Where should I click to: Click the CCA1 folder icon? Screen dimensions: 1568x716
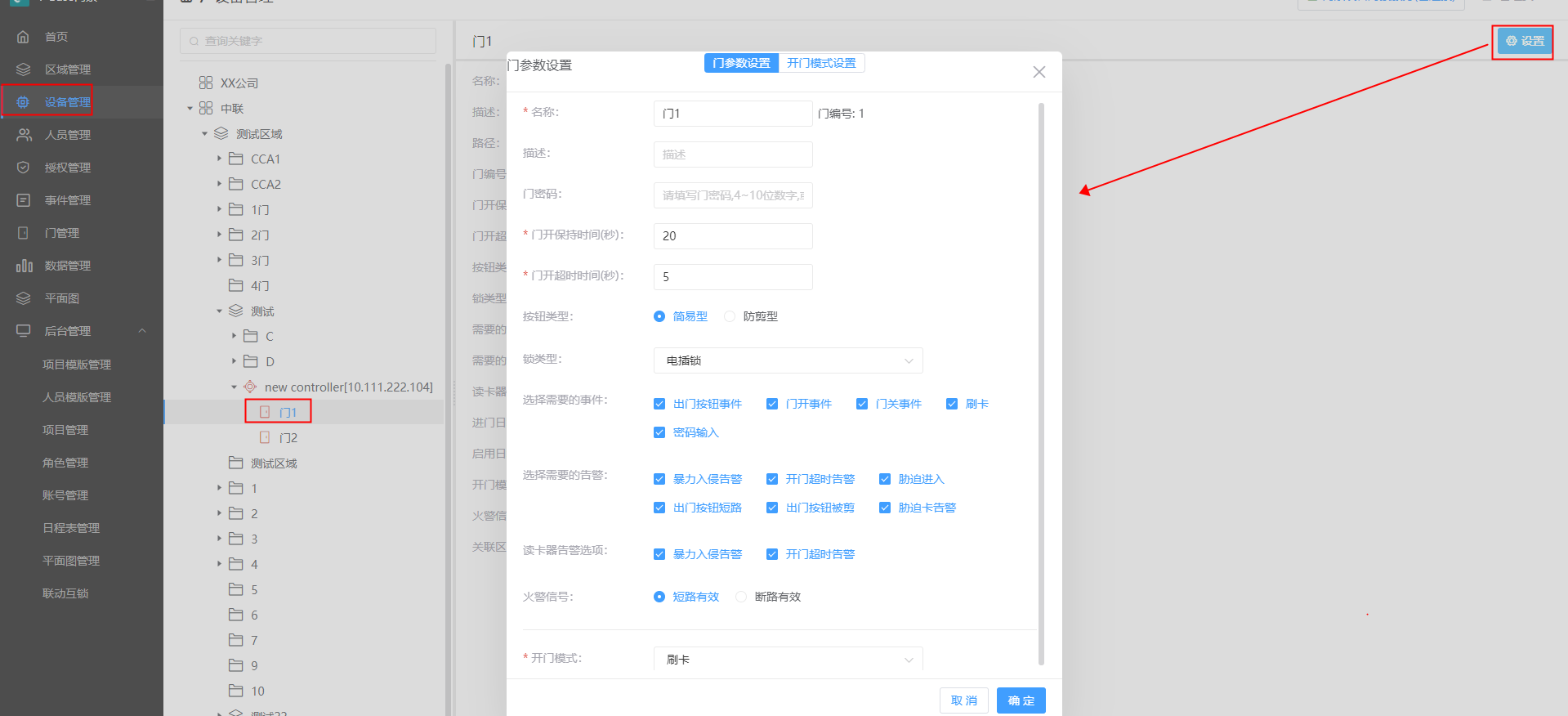[x=236, y=159]
